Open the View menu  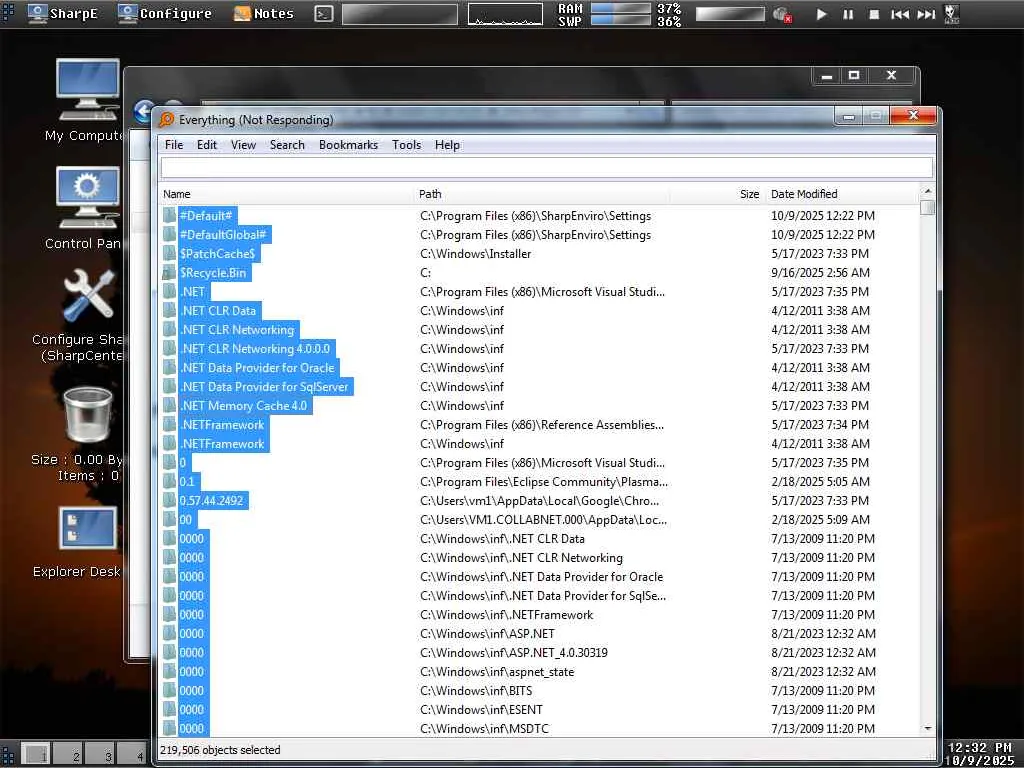coord(243,145)
